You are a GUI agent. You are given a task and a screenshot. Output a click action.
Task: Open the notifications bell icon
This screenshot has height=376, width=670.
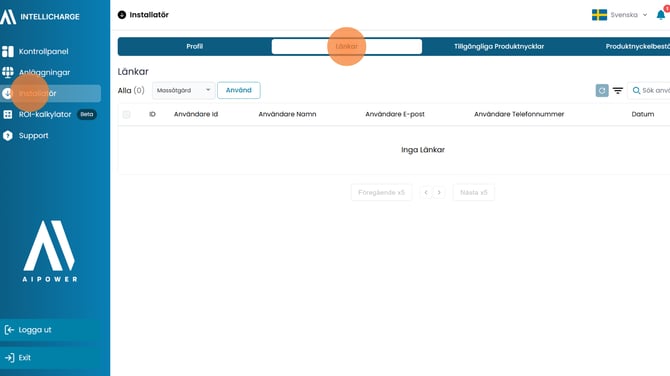click(x=661, y=15)
